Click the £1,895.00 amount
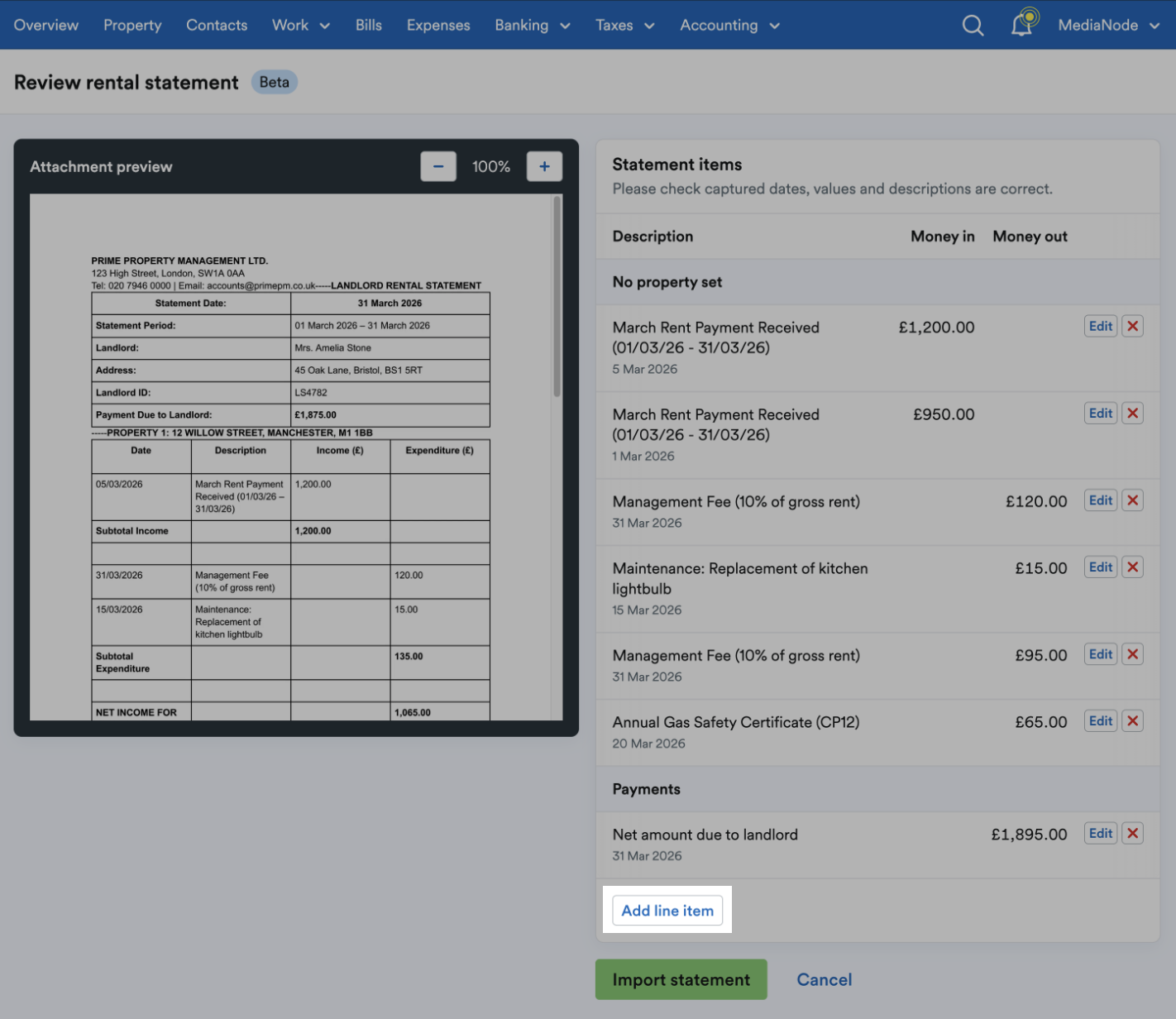Screen dimensions: 1176x1019 pos(1030,835)
